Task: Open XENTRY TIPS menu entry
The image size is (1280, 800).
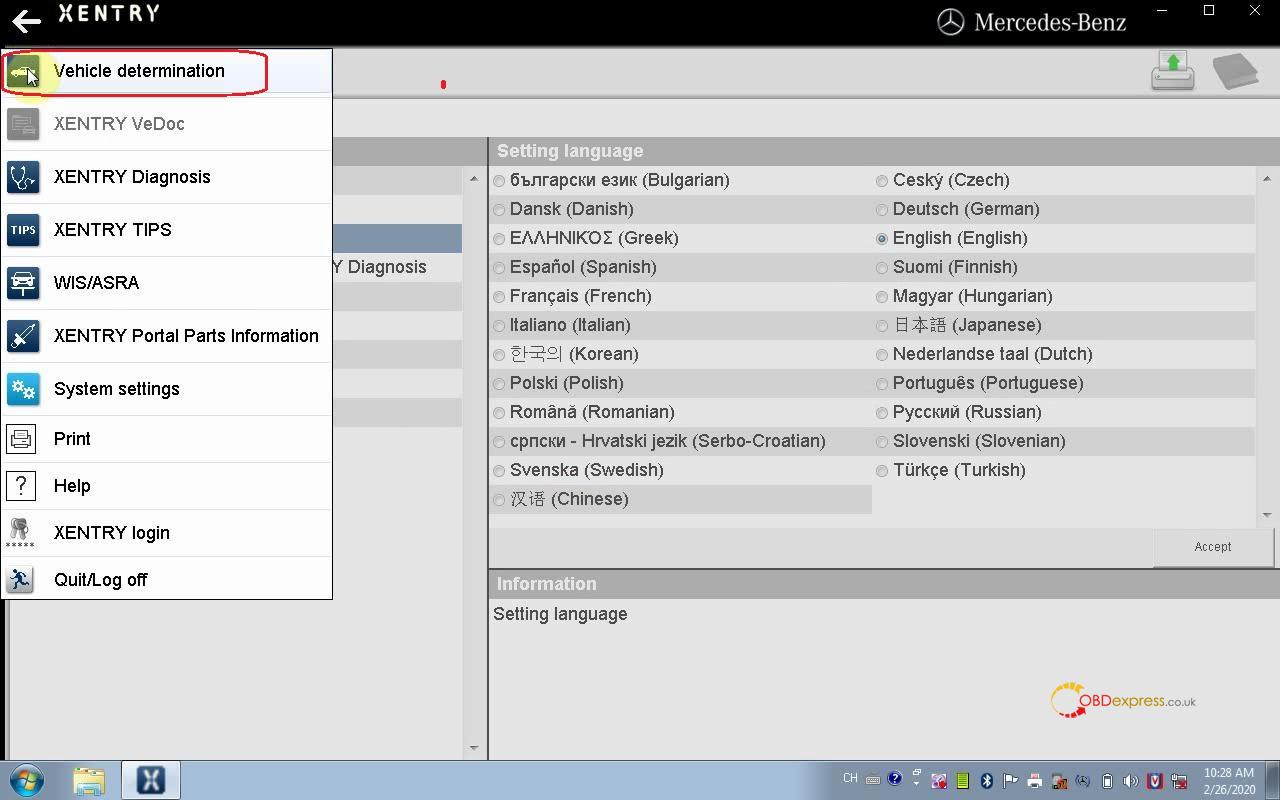Action: coord(166,230)
